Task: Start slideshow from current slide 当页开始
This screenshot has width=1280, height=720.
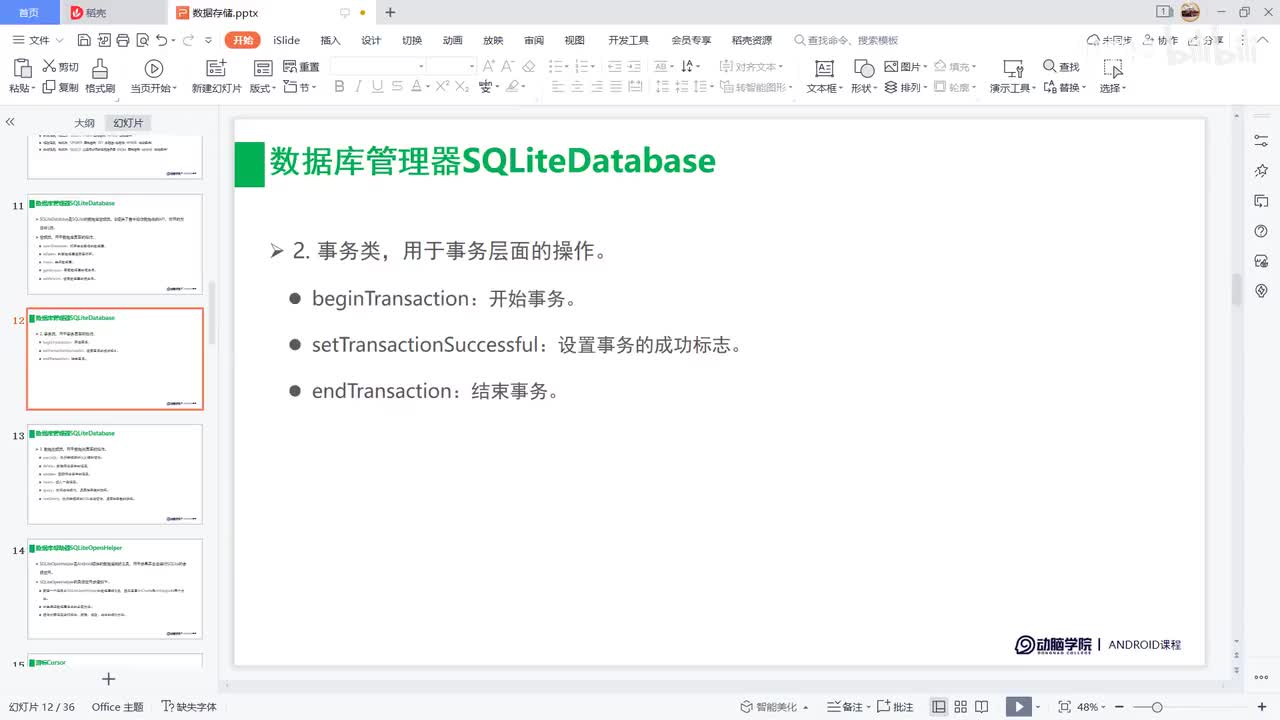Action: coord(154,75)
